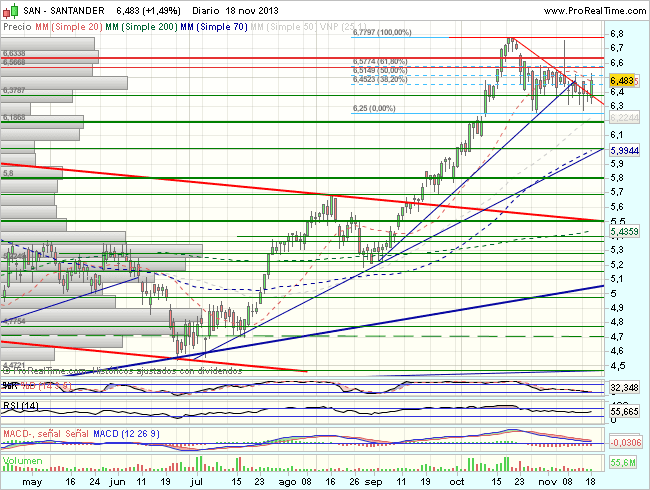Click the 6,1 price axis label
Viewport: 650px width, 490px height.
pos(616,135)
